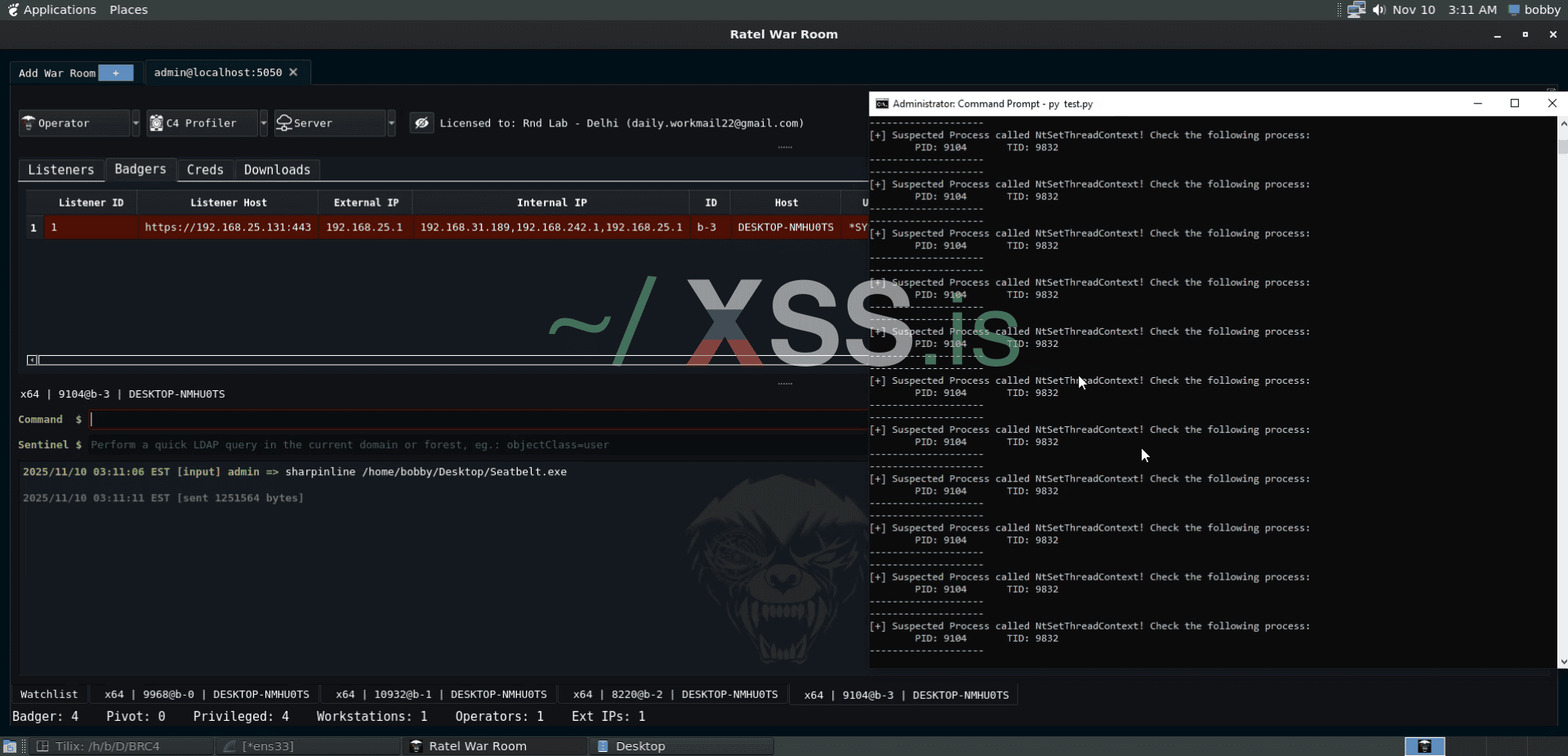This screenshot has height=756, width=1568.
Task: Click the show-desktop icon in the taskbar
Action: pos(10,746)
